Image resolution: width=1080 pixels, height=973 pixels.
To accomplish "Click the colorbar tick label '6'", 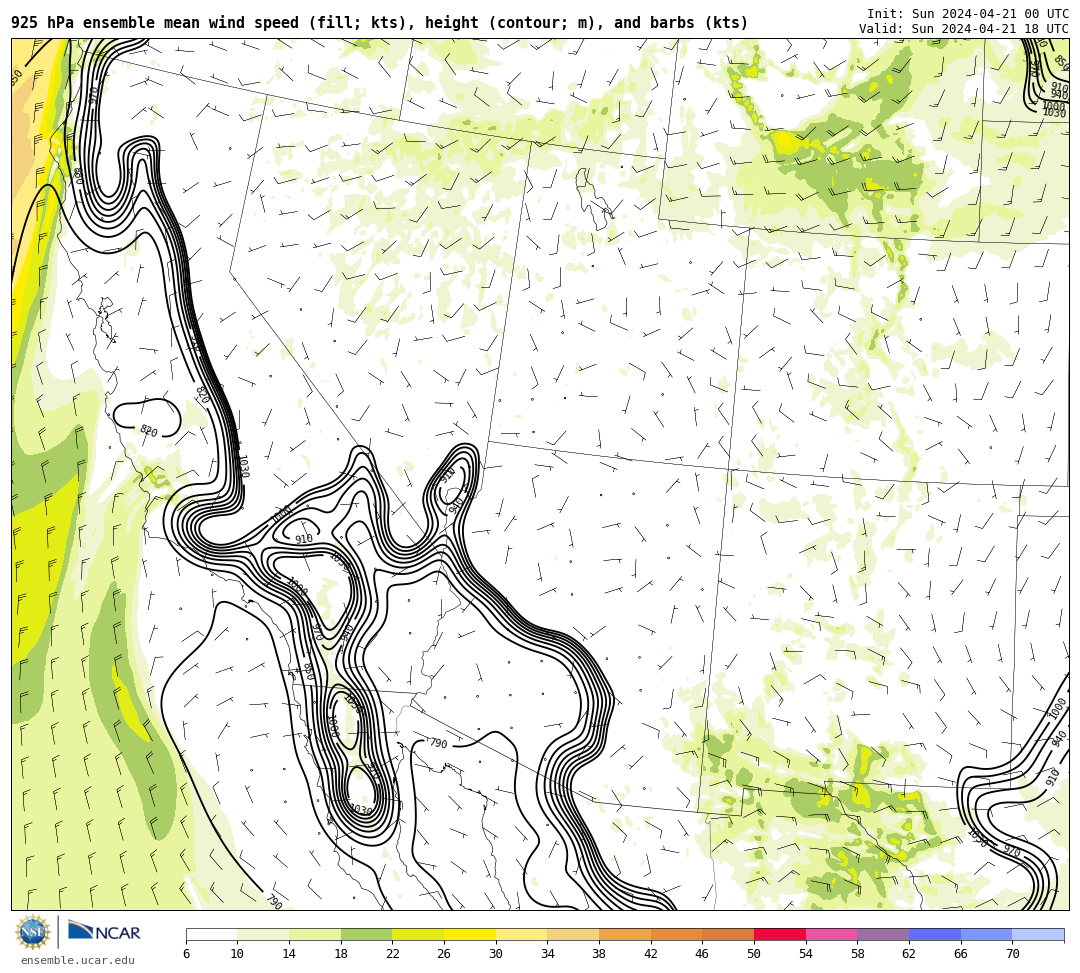I will click(x=186, y=954).
